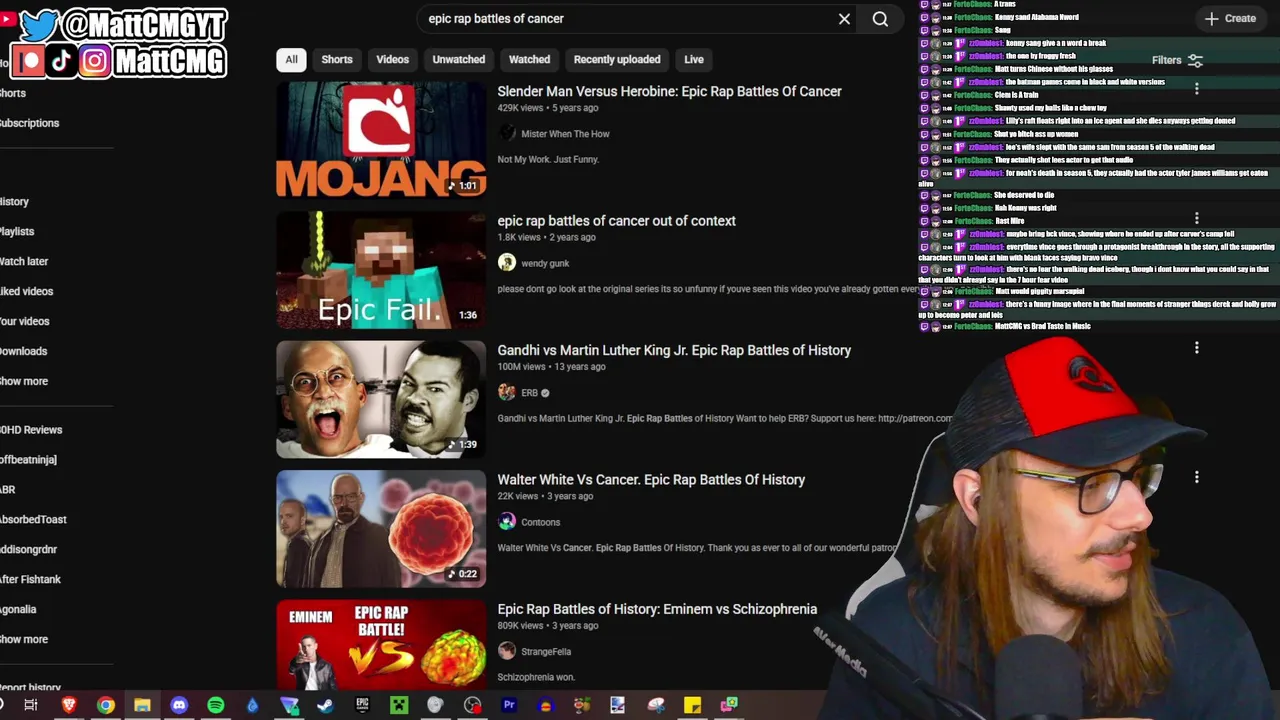Click the Mister When The How channel name
The height and width of the screenshot is (720, 1280).
tap(565, 134)
